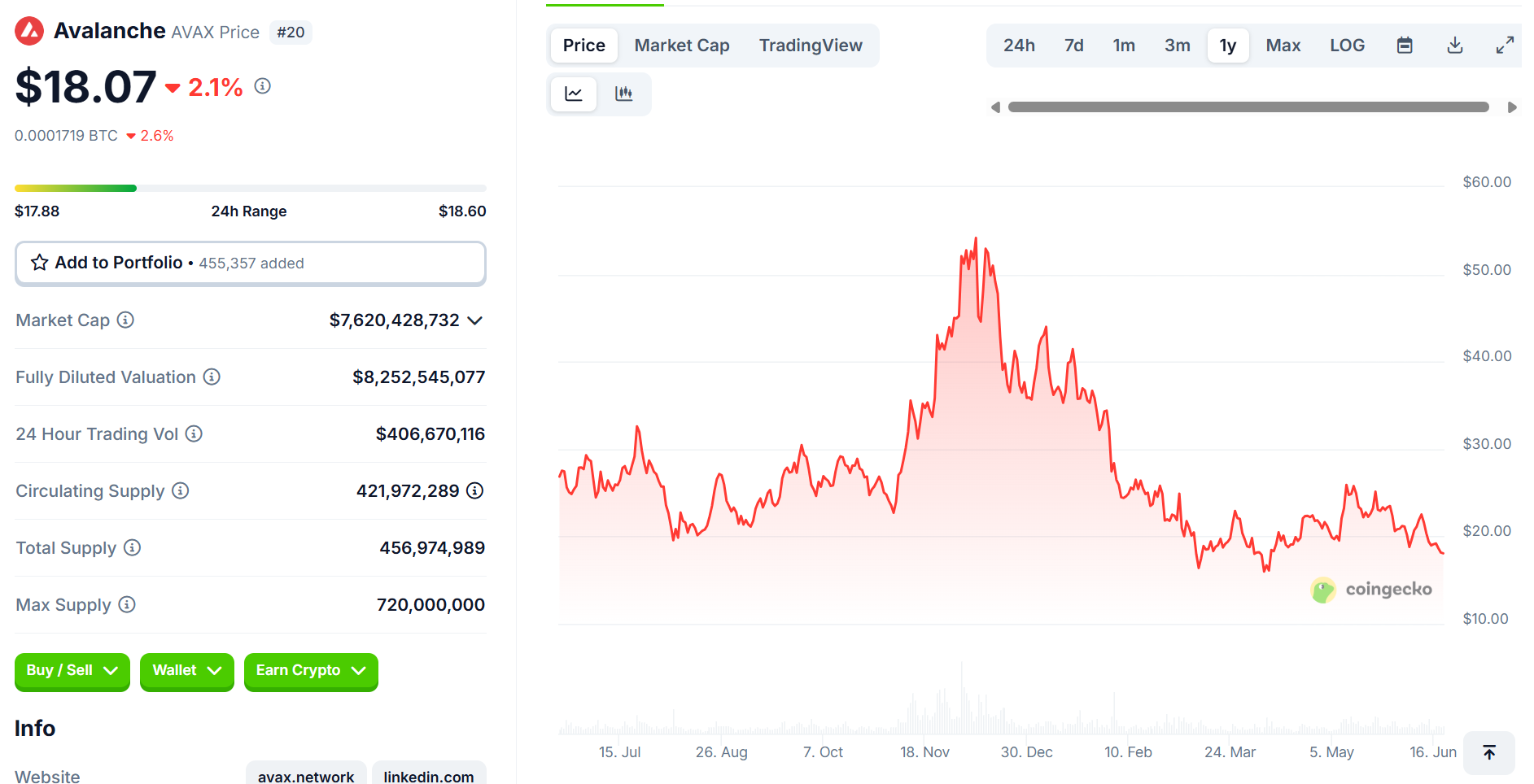1534x784 pixels.
Task: Open the Earn Crypto dropdown
Action: coord(311,671)
